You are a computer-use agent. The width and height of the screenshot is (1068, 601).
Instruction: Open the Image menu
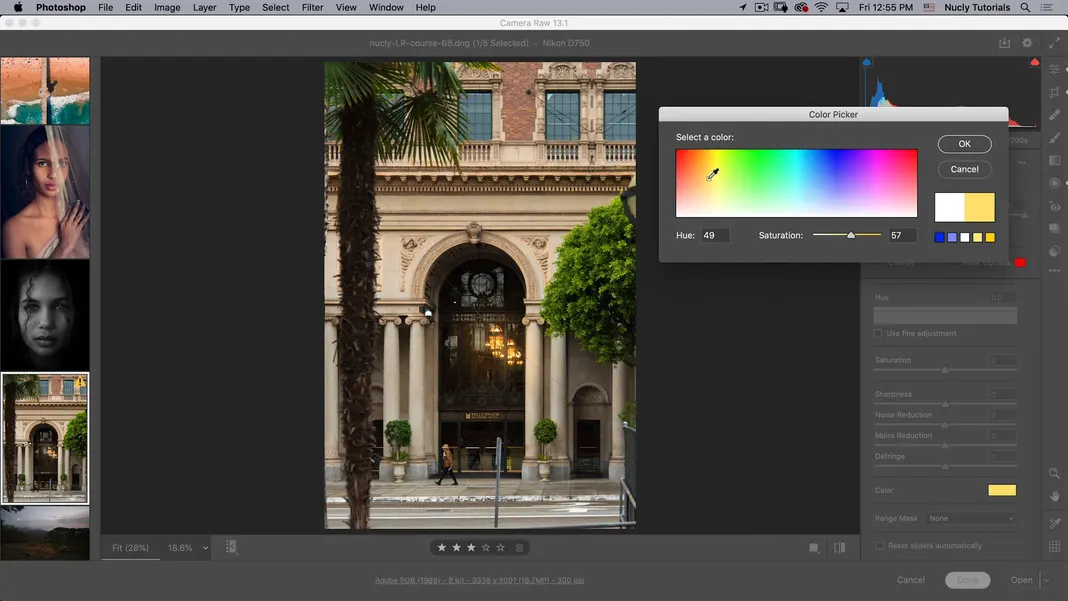167,7
